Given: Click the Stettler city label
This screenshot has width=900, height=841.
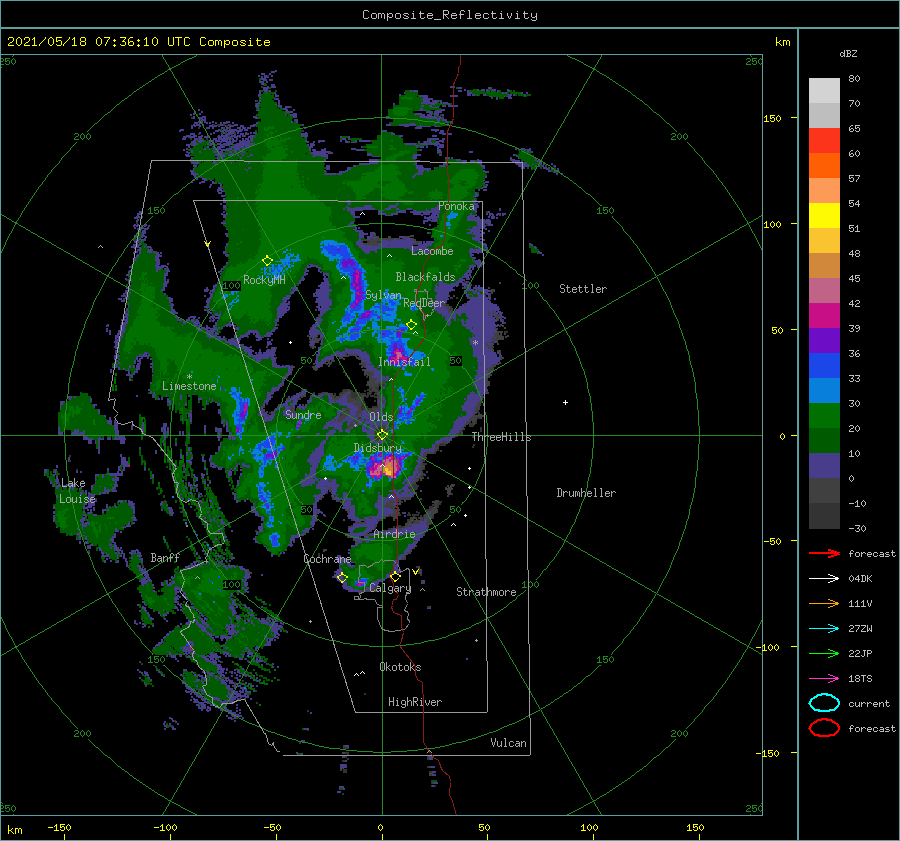Looking at the screenshot, I should (583, 289).
